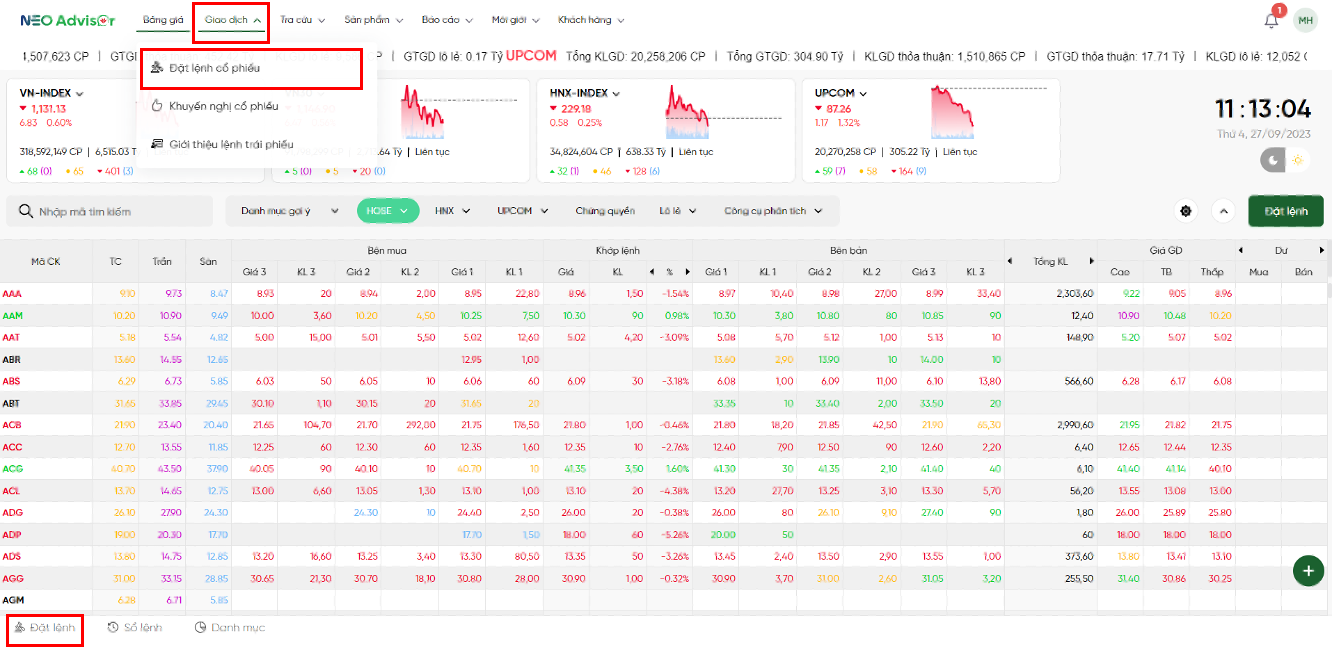Click the MH user avatar
Image resolution: width=1332 pixels, height=648 pixels.
pyautogui.click(x=1305, y=20)
